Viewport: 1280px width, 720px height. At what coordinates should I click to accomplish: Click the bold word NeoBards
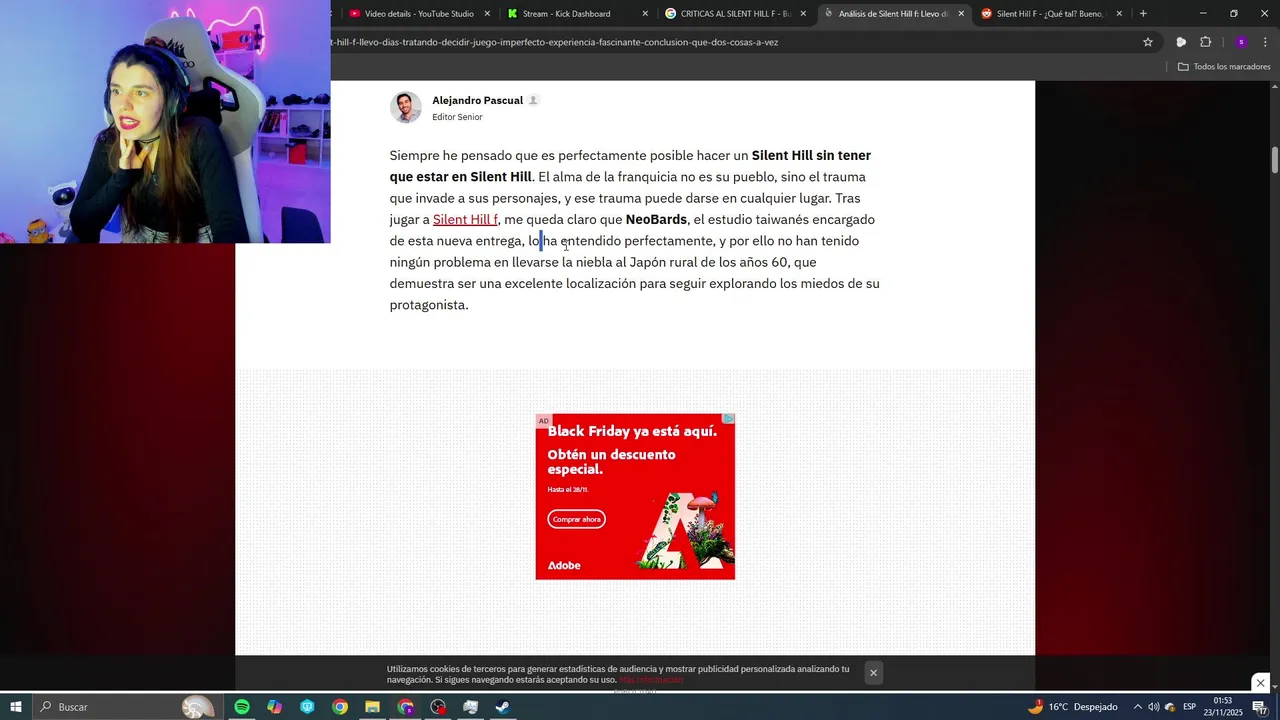pos(656,220)
